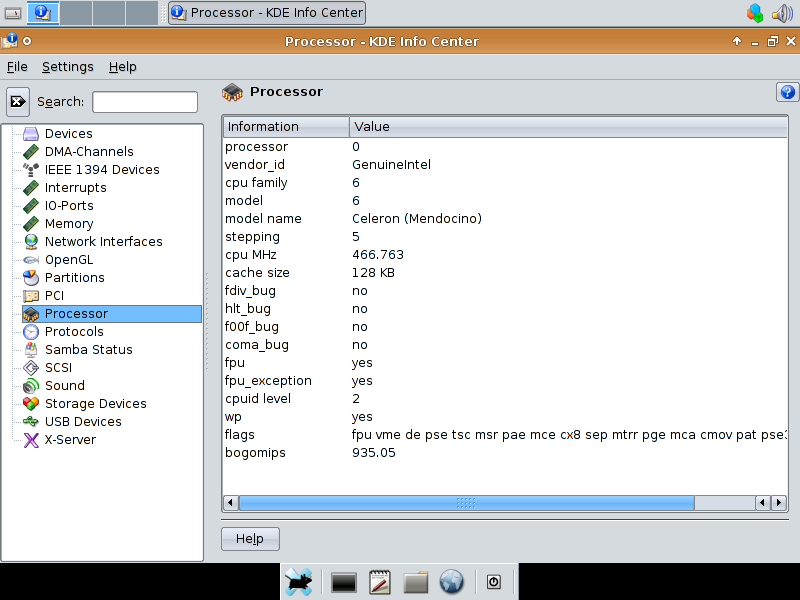The height and width of the screenshot is (600, 800).
Task: Click the Memory module icon
Action: (x=31, y=223)
